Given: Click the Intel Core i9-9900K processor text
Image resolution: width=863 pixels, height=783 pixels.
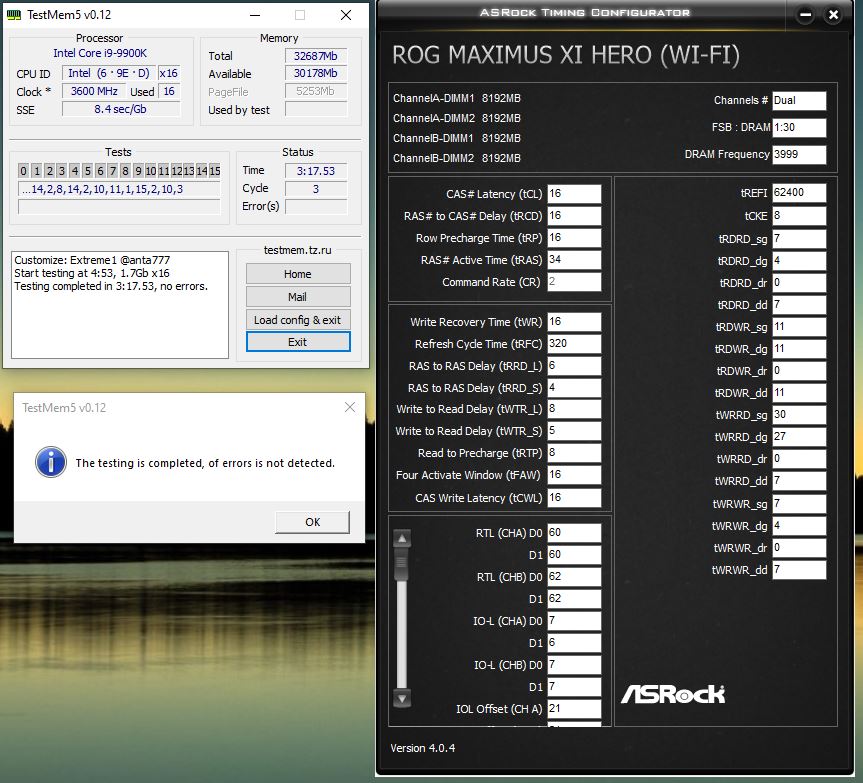Looking at the screenshot, I should point(100,53).
